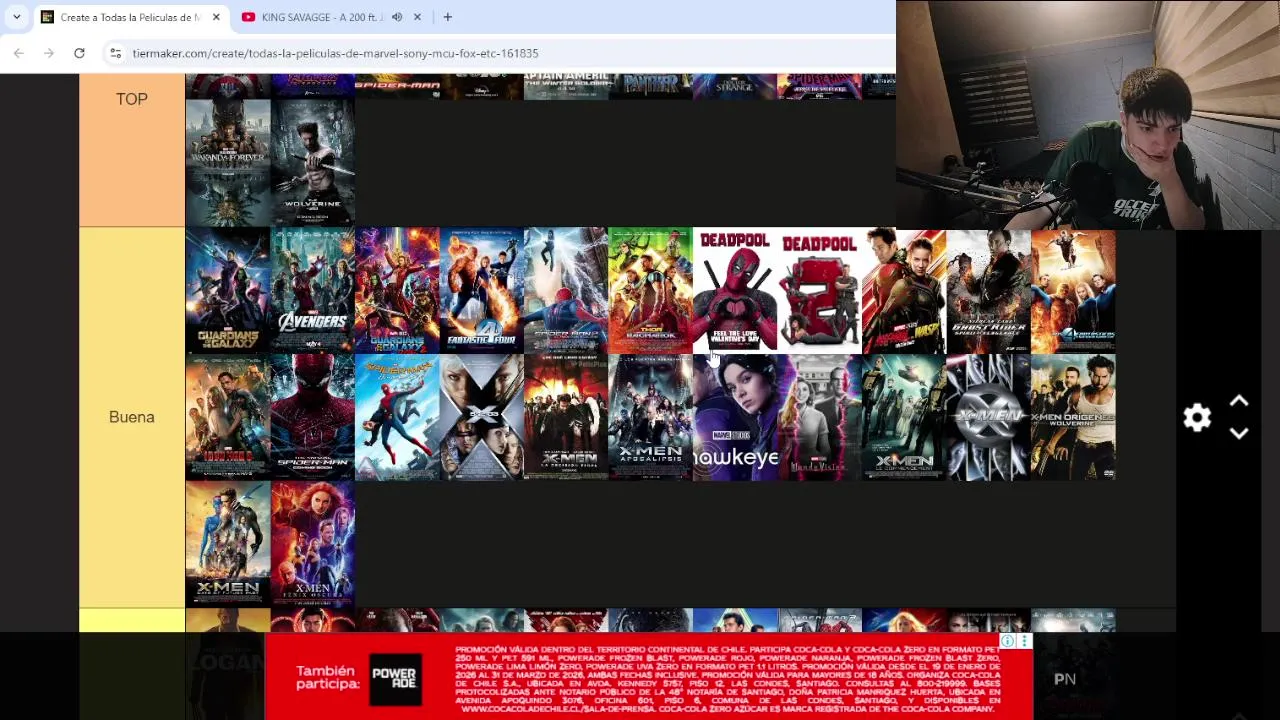Open the tab search dropdown in Chrome
This screenshot has width=1280, height=720.
coord(16,17)
